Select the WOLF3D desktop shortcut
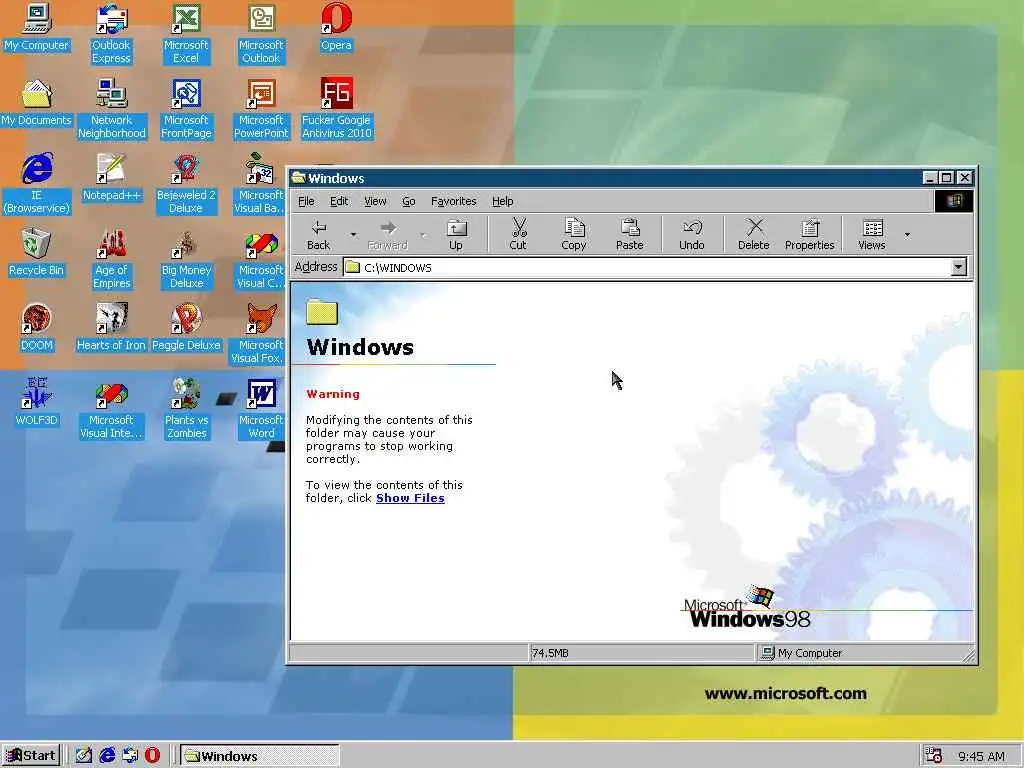This screenshot has height=768, width=1024. (37, 403)
